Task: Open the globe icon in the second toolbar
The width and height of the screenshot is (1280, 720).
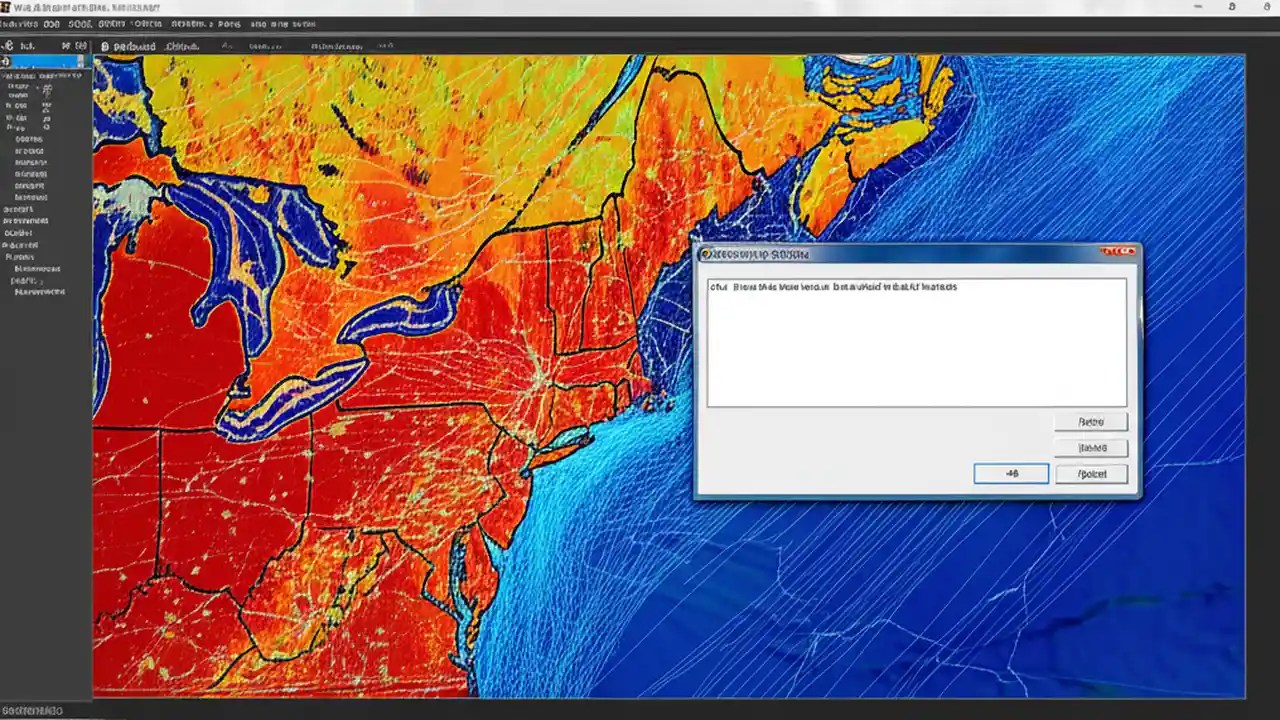Action: pos(106,46)
